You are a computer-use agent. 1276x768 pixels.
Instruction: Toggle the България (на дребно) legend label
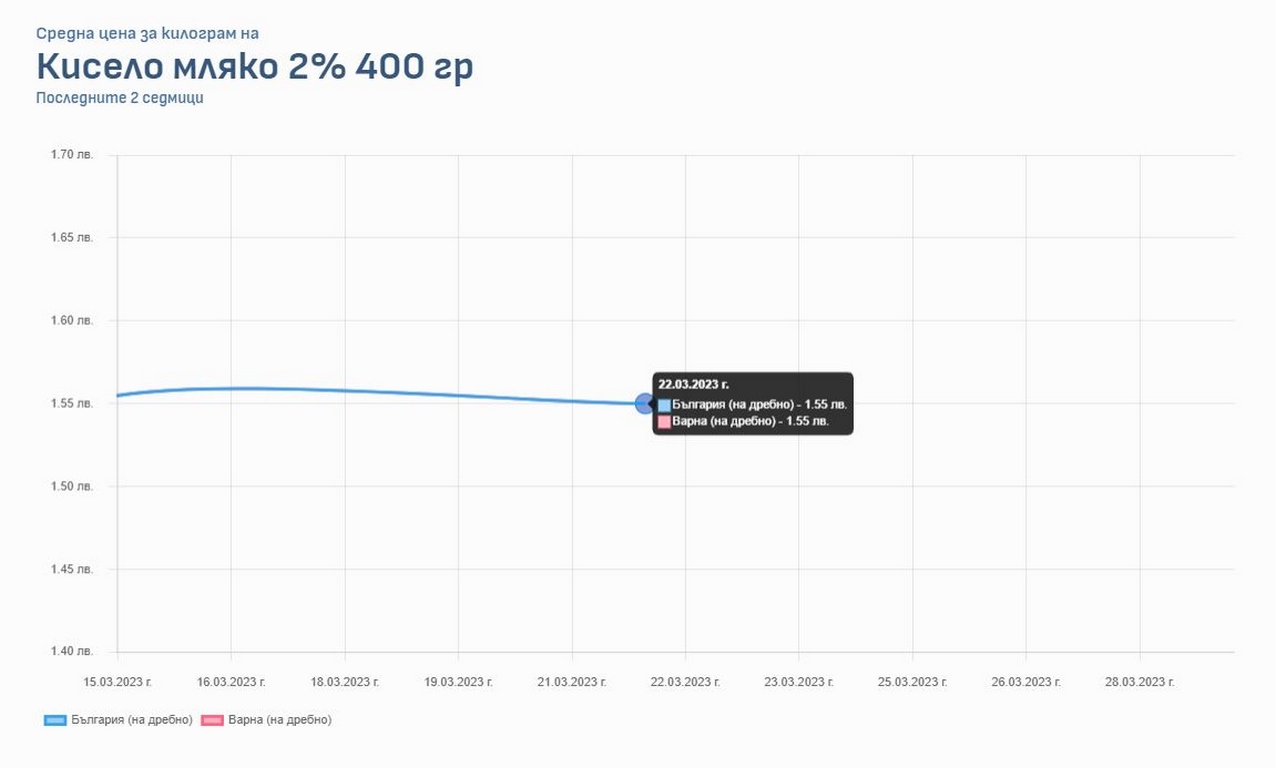[131, 720]
